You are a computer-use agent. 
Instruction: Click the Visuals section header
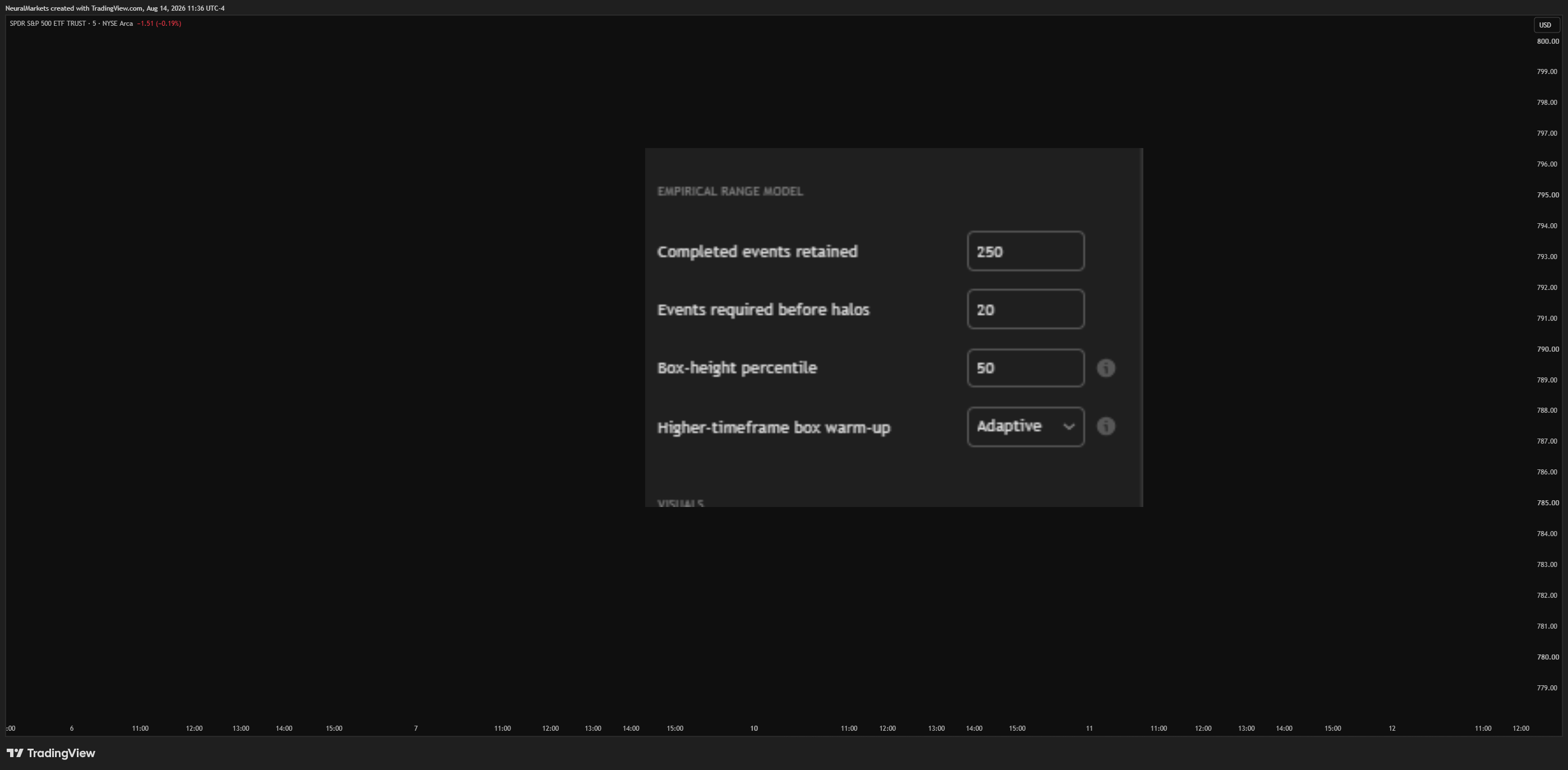(x=680, y=503)
